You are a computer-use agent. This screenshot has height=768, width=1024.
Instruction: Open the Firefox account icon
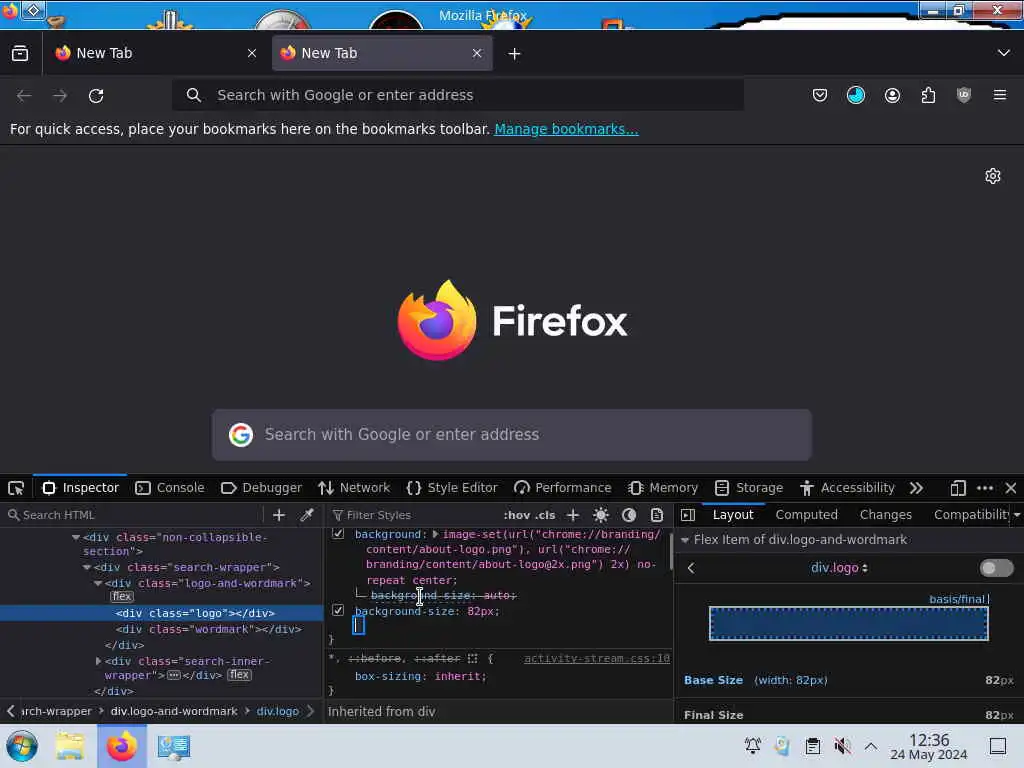click(x=892, y=95)
